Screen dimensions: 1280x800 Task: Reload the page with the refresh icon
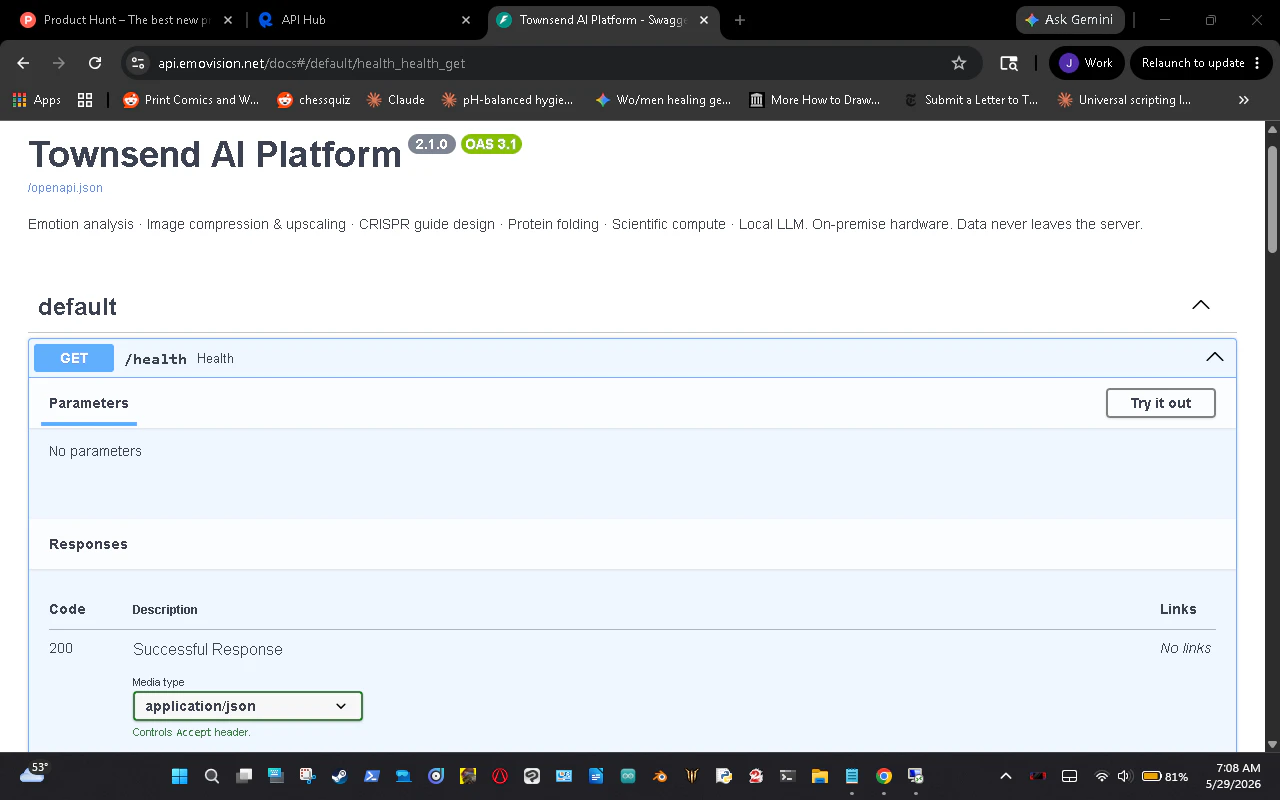(95, 63)
